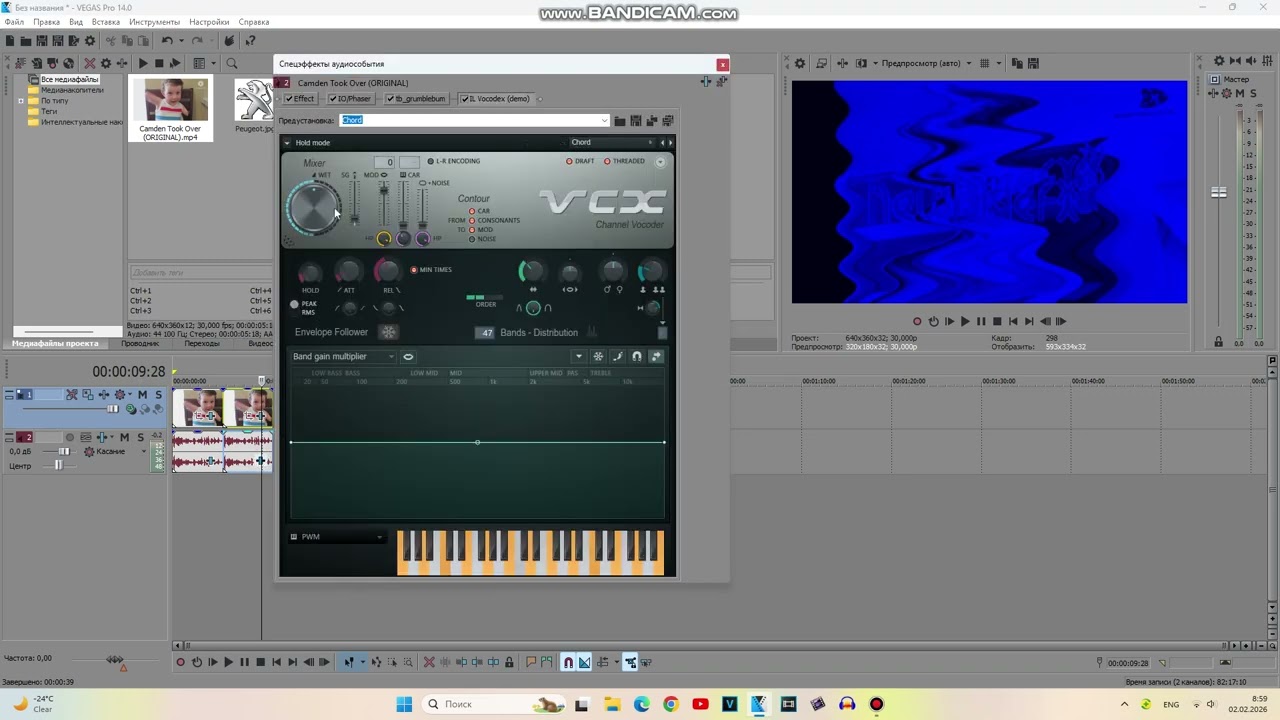Screen dimensions: 1280x720
Task: Arm audio track 2 for recording
Action: pos(70,437)
